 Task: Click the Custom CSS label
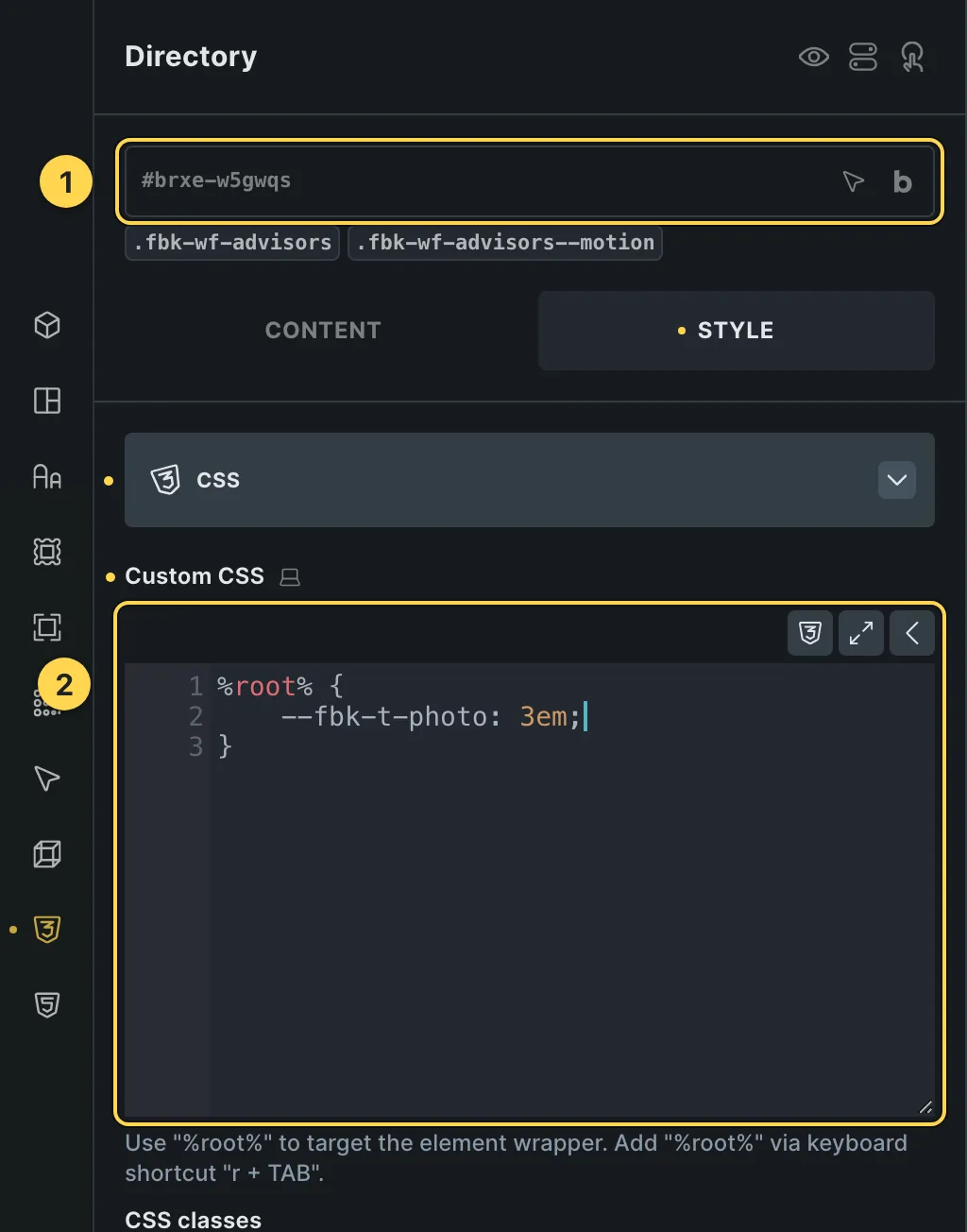click(x=195, y=576)
